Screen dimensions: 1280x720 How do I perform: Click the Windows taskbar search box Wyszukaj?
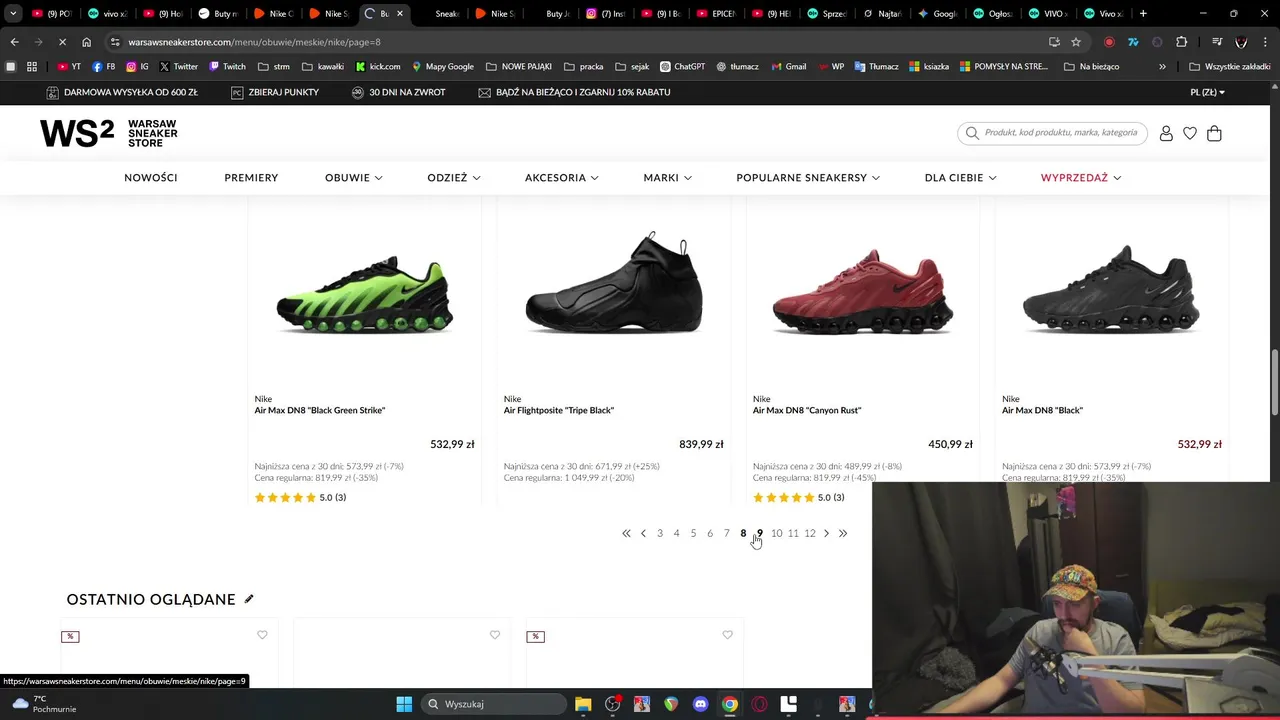(x=494, y=704)
